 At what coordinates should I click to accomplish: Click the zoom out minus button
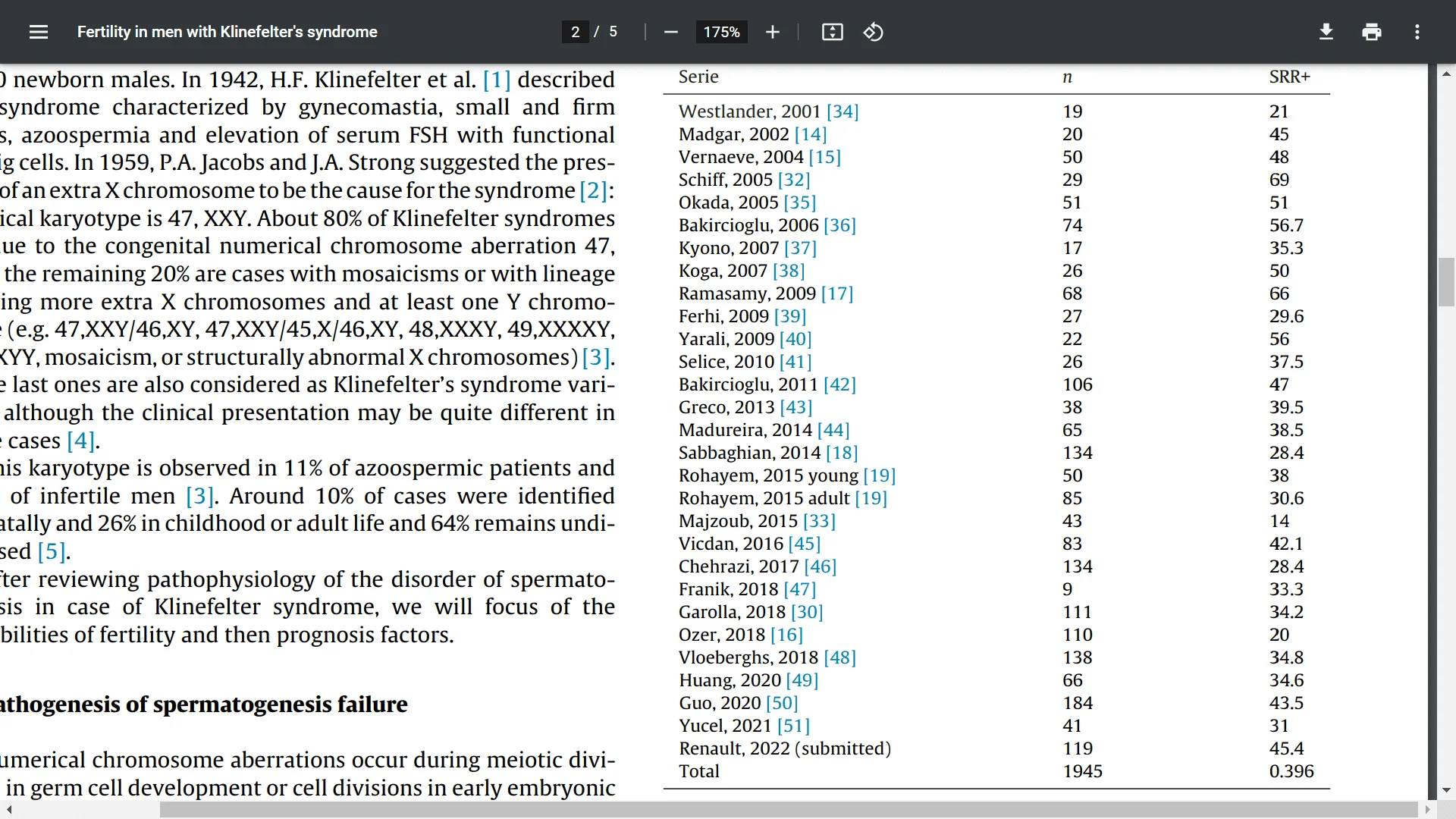(670, 32)
